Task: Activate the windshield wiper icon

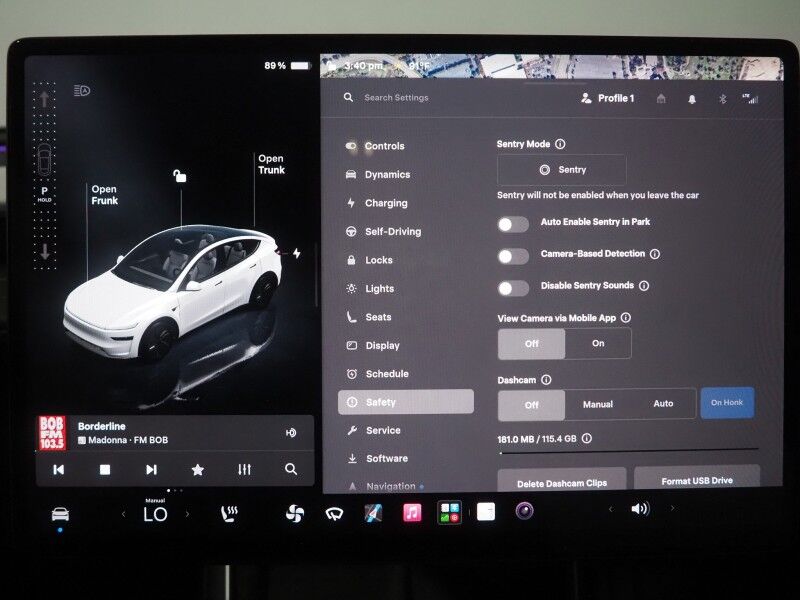Action: pyautogui.click(x=334, y=513)
